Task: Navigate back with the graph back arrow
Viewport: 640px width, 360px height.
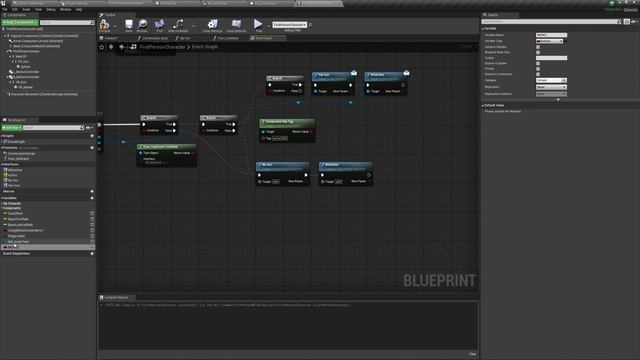Action: pos(111,47)
